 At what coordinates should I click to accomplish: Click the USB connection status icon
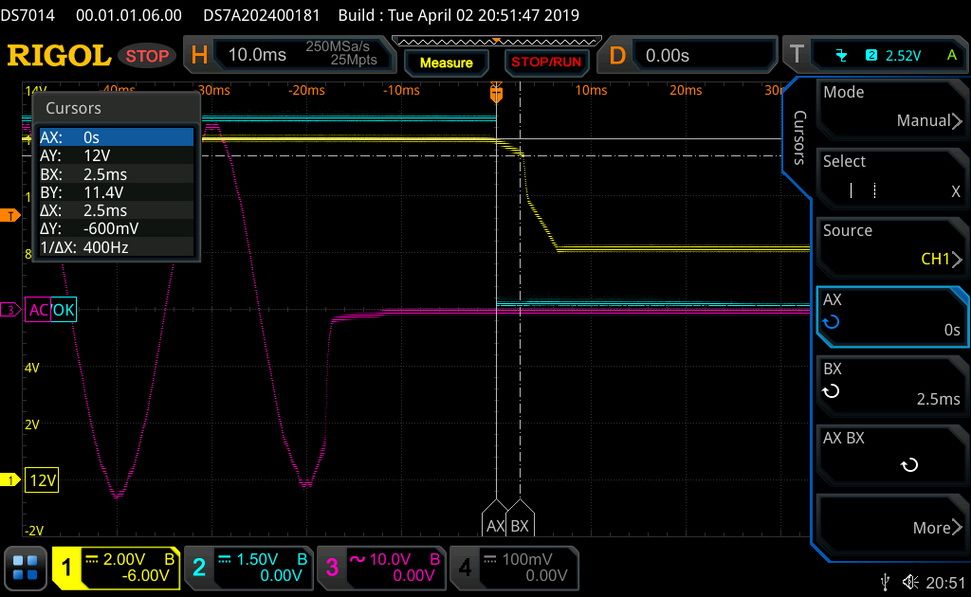886,582
